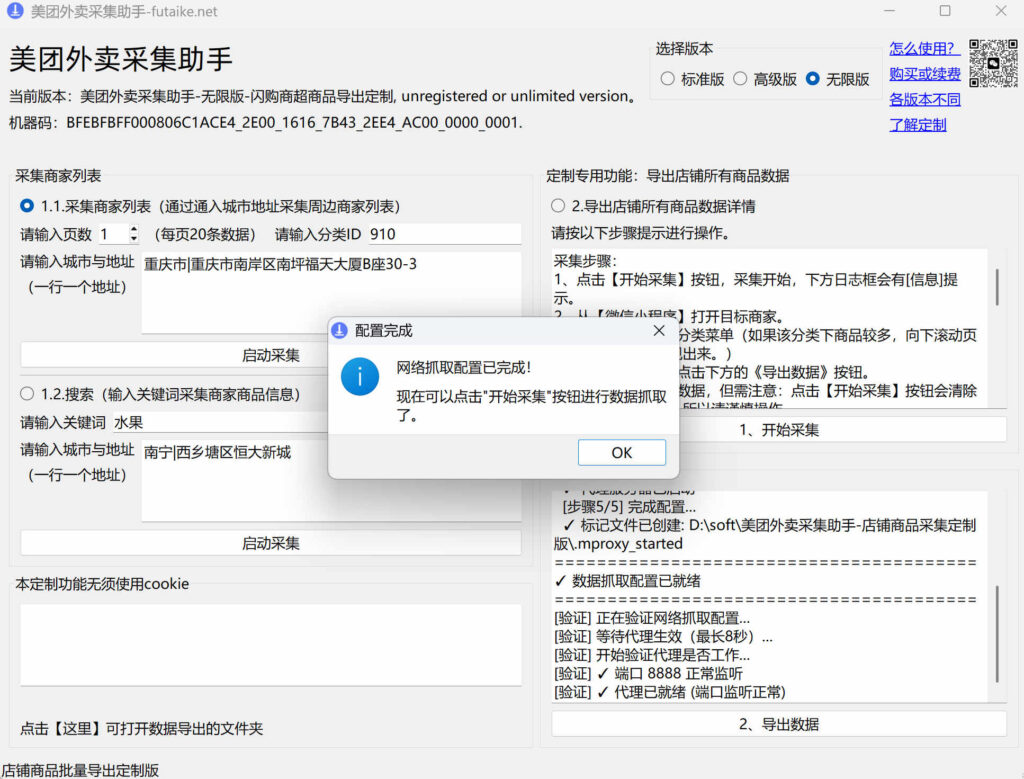Click log line [步骤5/5] 完成配置
This screenshot has height=779, width=1024.
coord(630,506)
